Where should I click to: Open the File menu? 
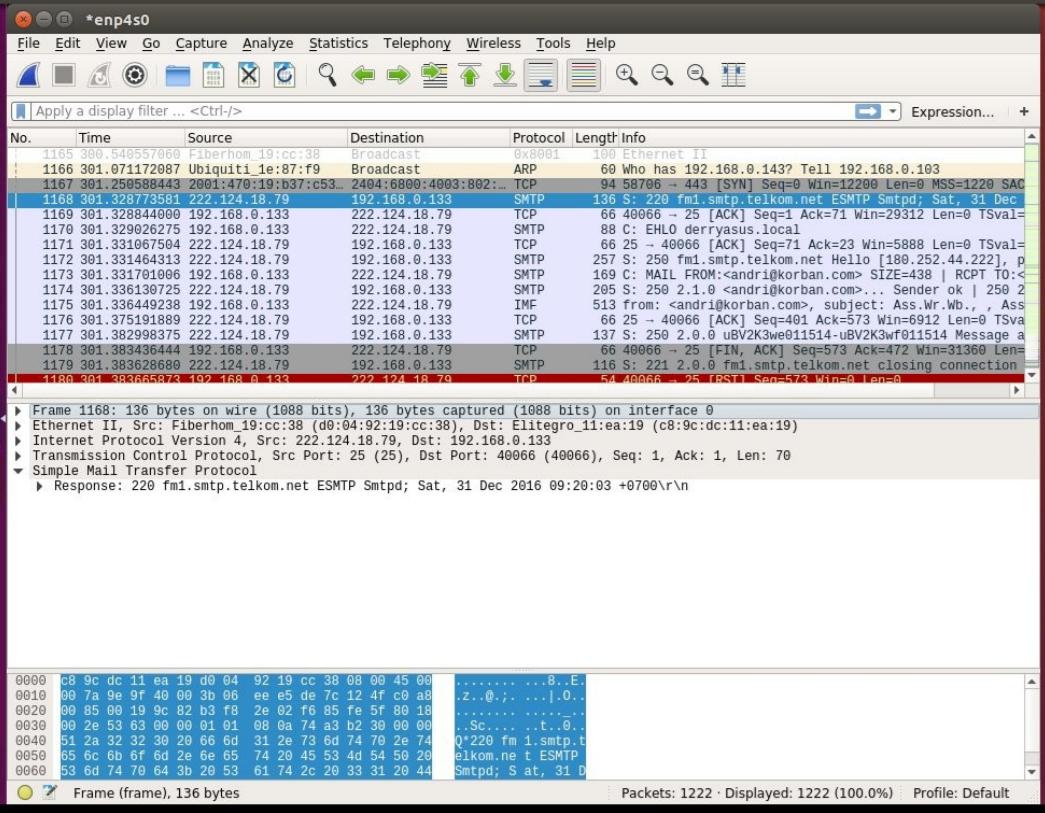(x=28, y=43)
